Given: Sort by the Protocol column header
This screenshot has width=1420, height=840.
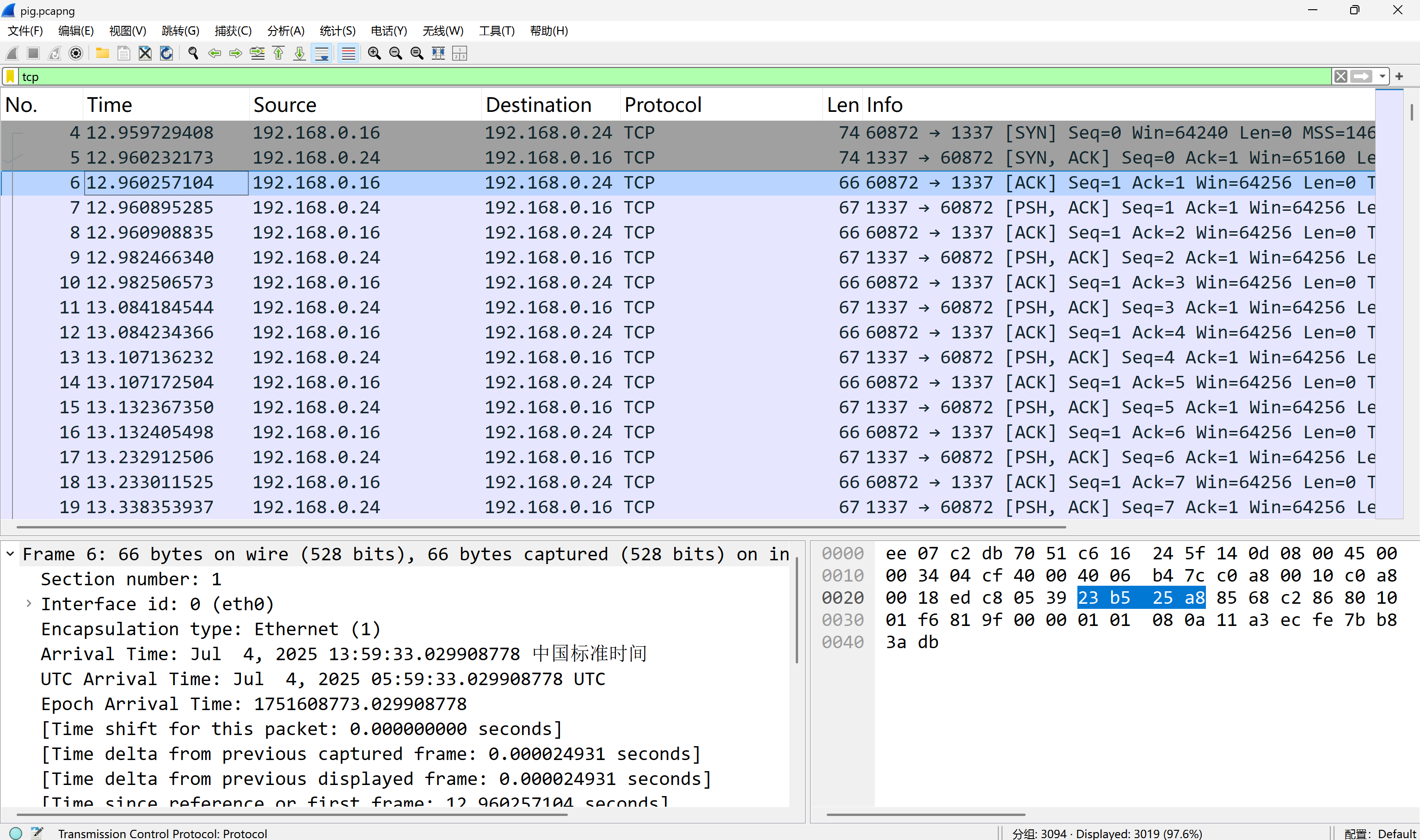Looking at the screenshot, I should pyautogui.click(x=721, y=105).
